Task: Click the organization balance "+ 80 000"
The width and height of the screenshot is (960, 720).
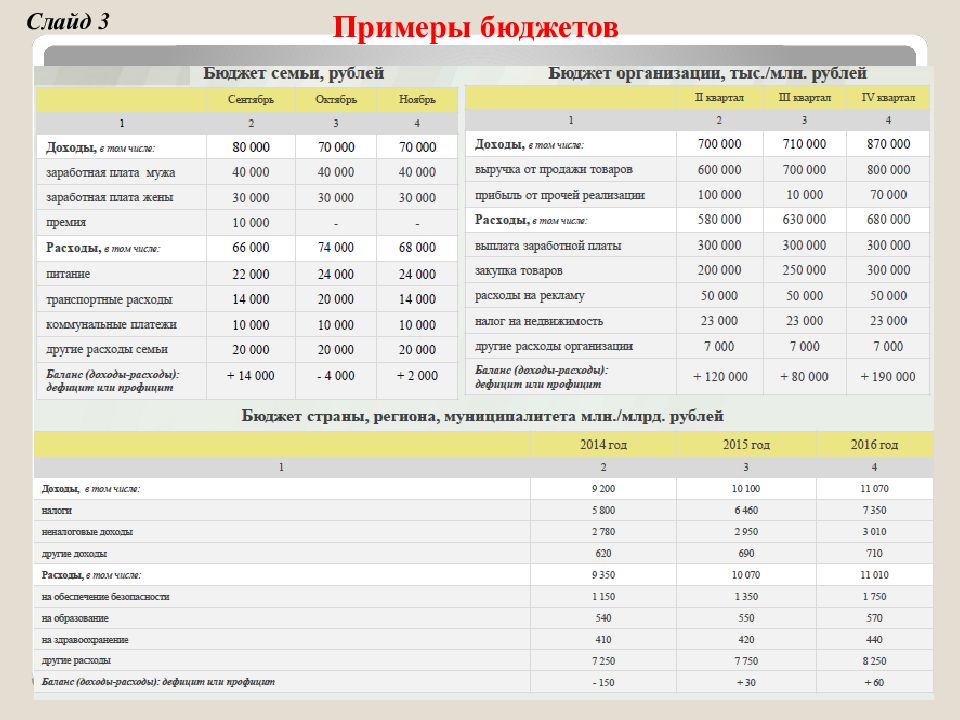Action: 804,377
